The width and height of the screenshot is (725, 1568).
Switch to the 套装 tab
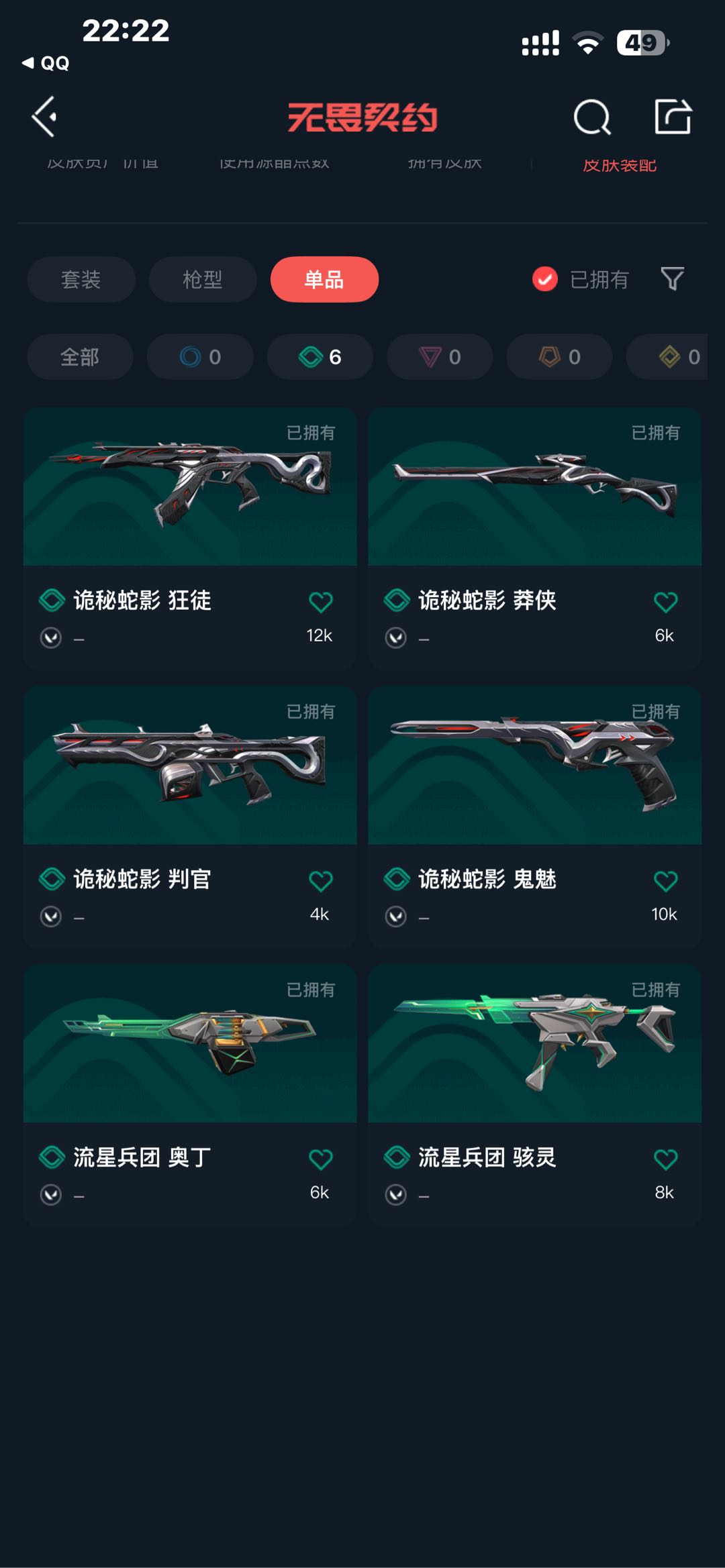[x=81, y=279]
